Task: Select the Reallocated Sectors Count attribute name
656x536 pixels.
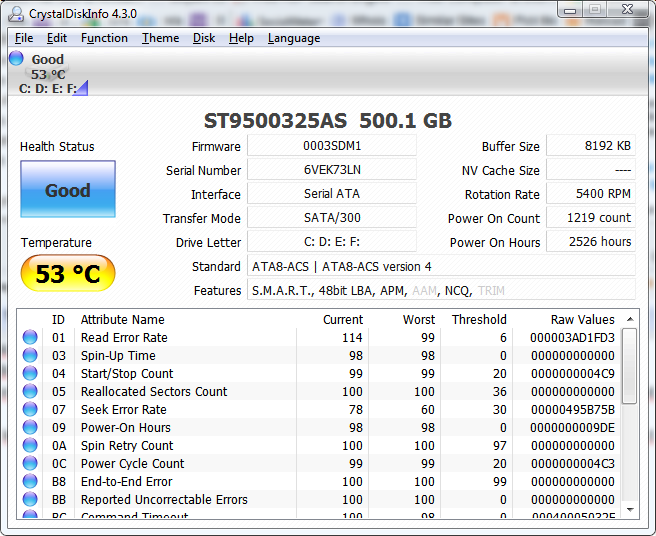Action: coord(154,391)
